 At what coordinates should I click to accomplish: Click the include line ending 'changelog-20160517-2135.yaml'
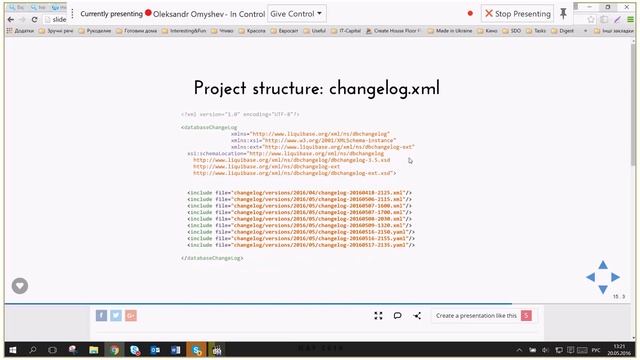coord(301,245)
